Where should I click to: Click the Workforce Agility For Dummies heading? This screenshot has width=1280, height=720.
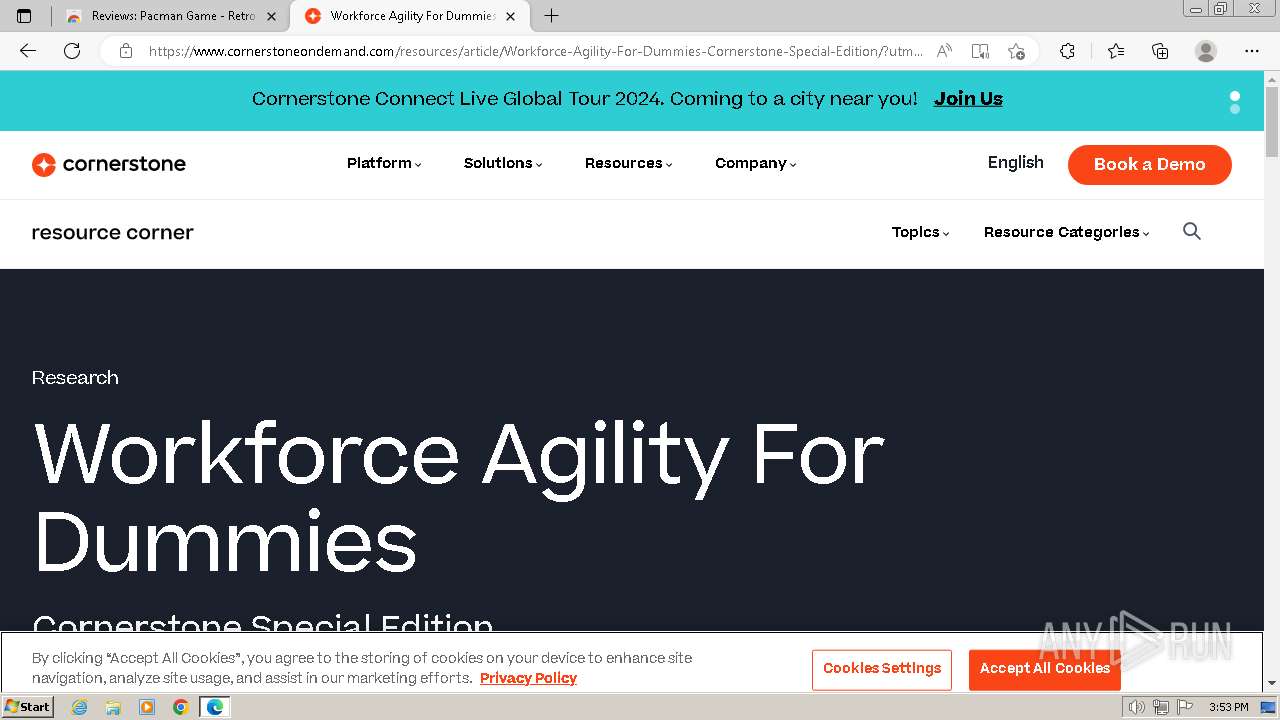(459, 497)
